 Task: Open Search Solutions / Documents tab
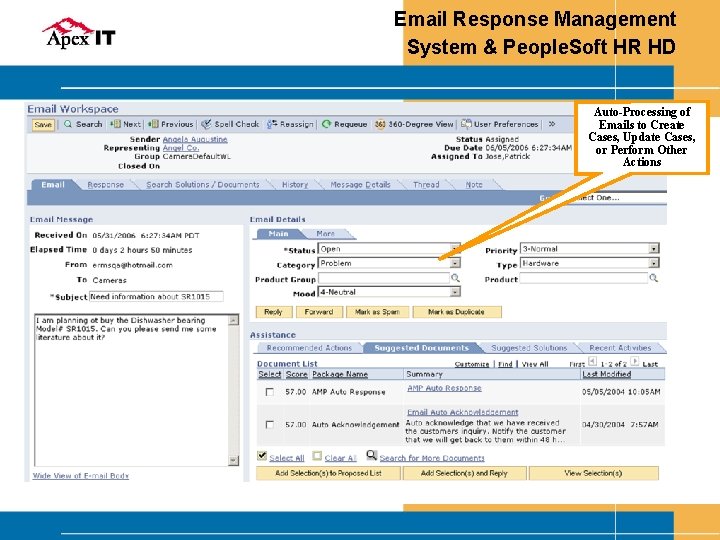(x=202, y=185)
